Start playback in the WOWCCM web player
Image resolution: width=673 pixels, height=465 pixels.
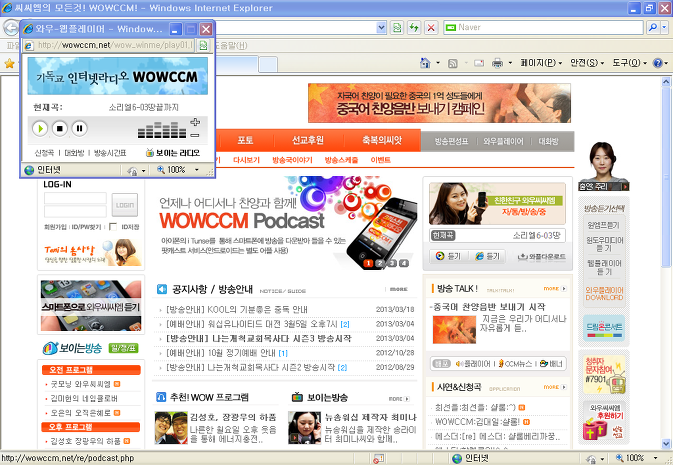point(40,128)
